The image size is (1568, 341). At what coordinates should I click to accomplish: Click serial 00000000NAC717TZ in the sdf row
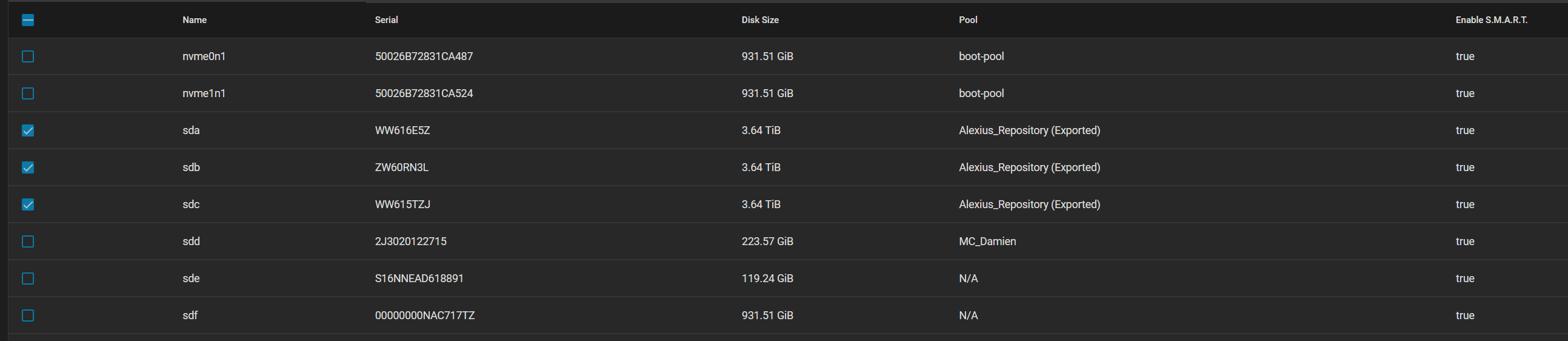(424, 316)
